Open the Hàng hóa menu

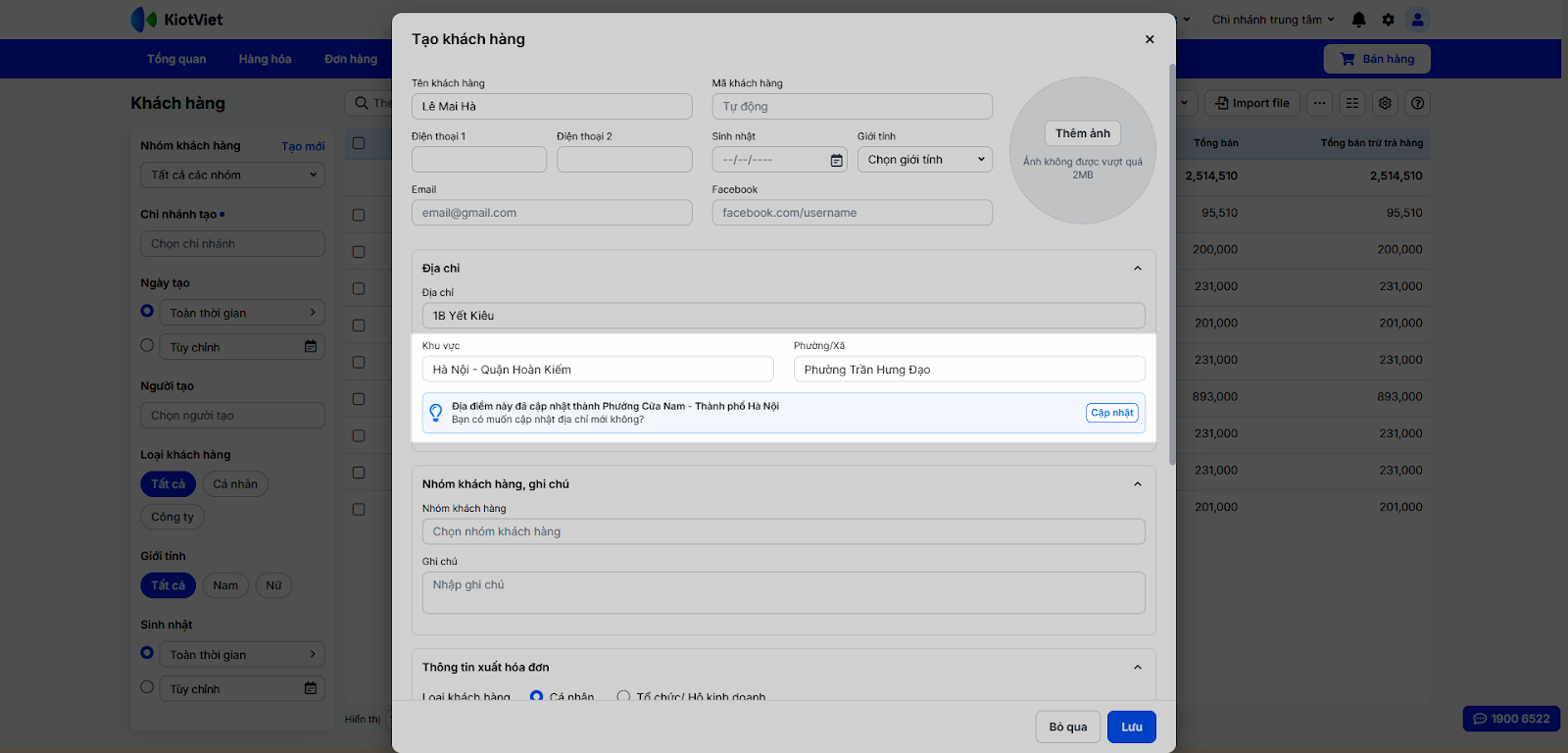pyautogui.click(x=265, y=59)
